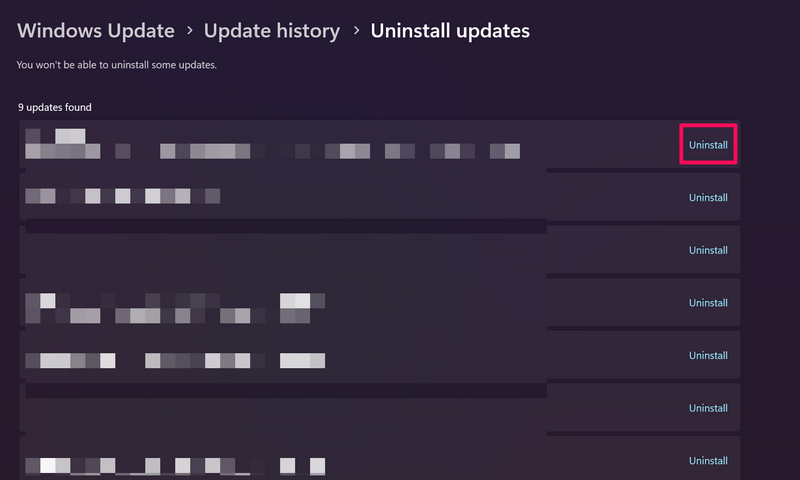Uninstall the seventh update at bottom
The image size is (800, 480).
pyautogui.click(x=708, y=460)
